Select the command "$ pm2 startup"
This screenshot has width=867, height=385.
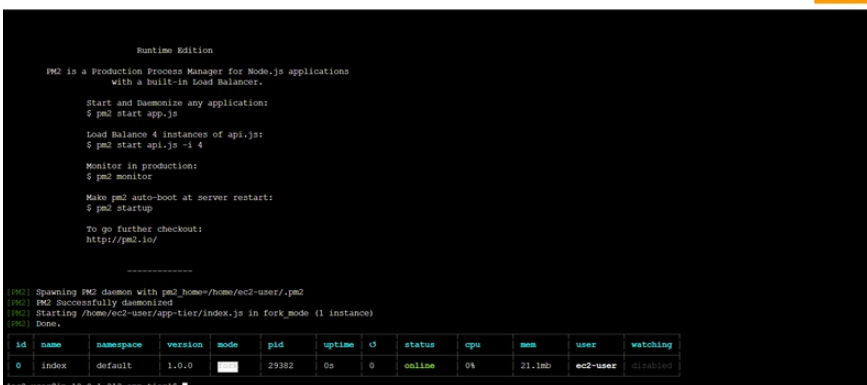(x=119, y=209)
